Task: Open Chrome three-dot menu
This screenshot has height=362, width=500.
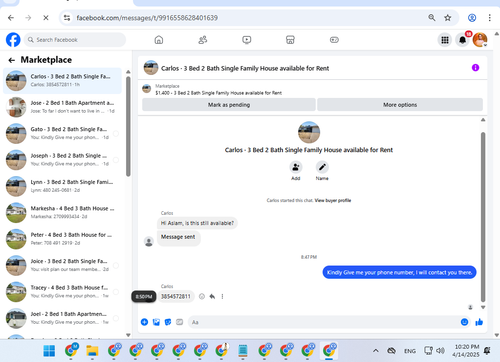Action: [x=489, y=18]
